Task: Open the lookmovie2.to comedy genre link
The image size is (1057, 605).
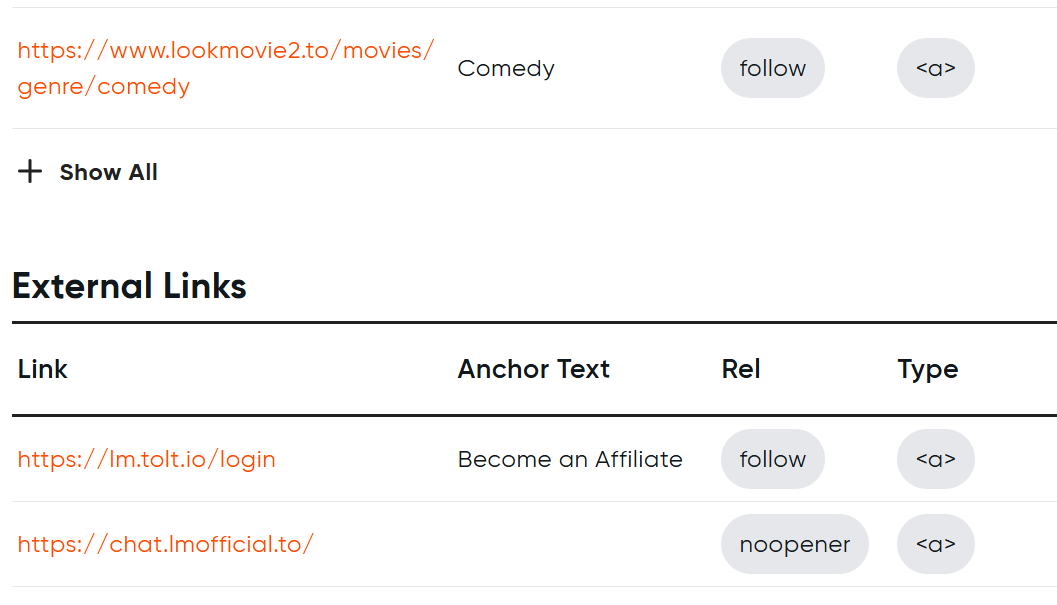Action: (x=226, y=68)
